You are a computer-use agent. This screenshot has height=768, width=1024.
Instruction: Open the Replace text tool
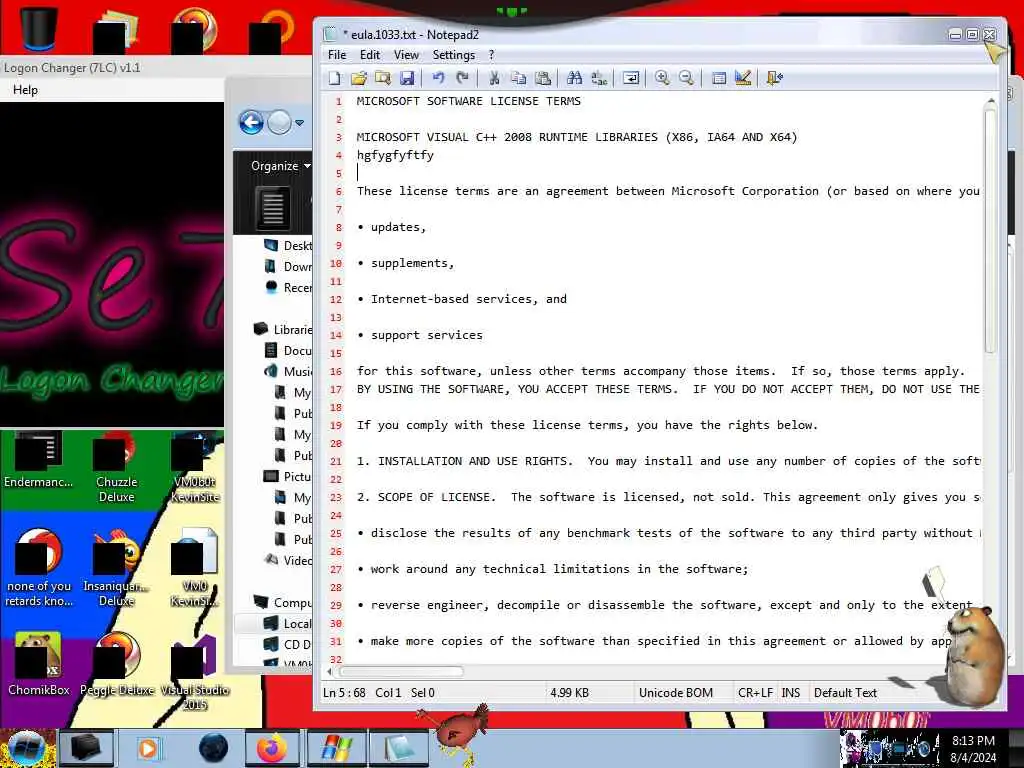click(x=599, y=78)
